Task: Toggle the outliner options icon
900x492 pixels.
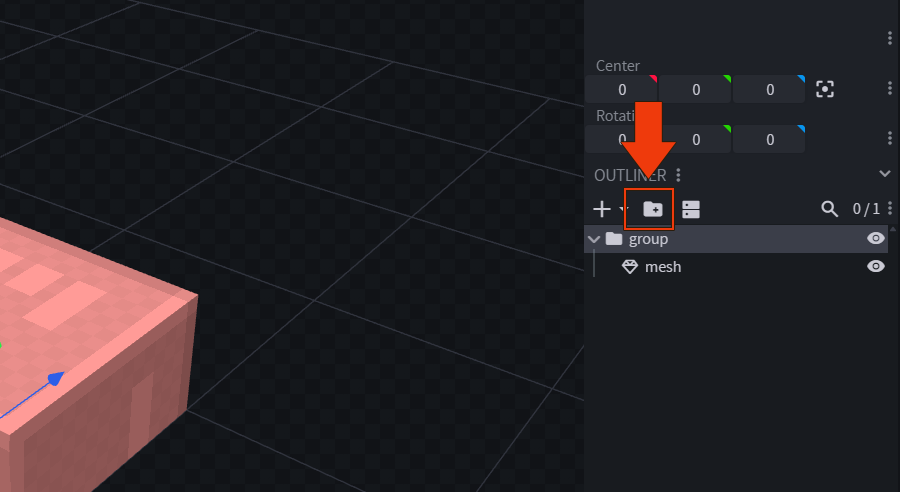Action: point(691,209)
